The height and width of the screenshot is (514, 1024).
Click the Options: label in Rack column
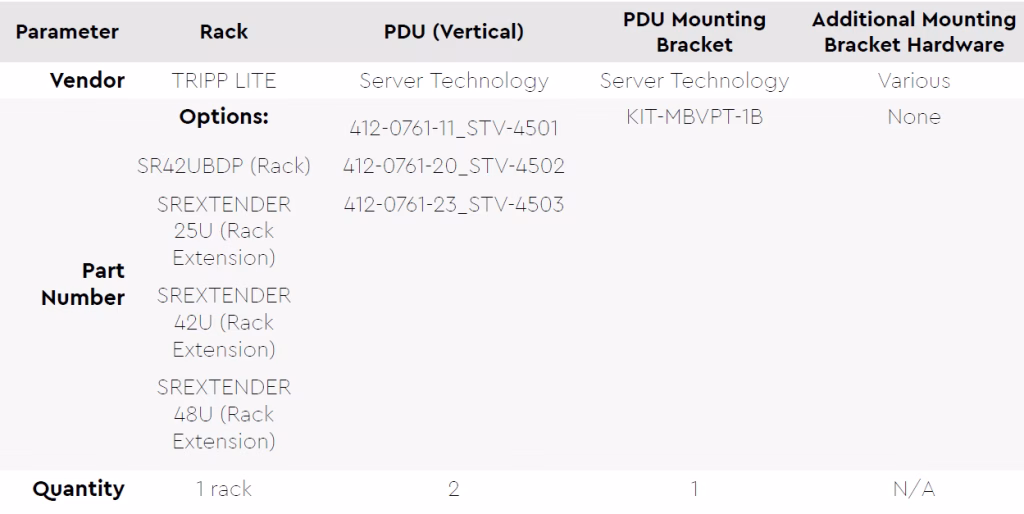[224, 116]
